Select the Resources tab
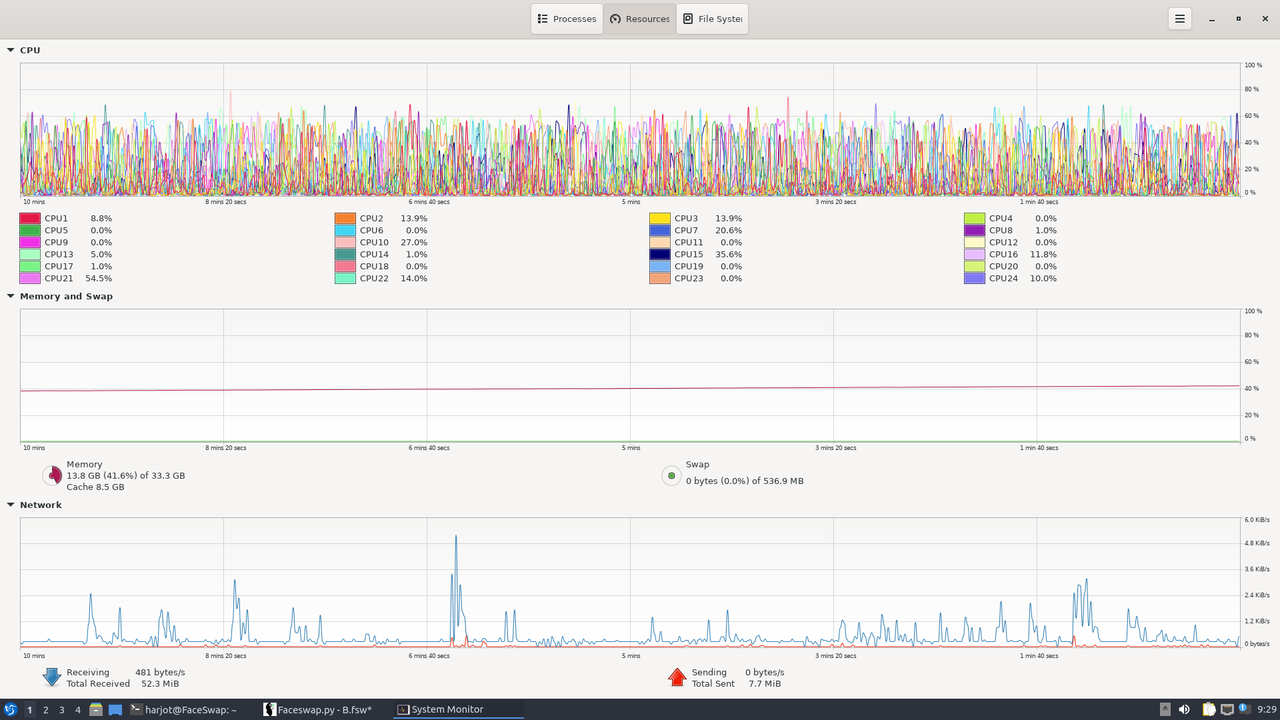Screen dimensions: 1280x720 click(x=640, y=19)
